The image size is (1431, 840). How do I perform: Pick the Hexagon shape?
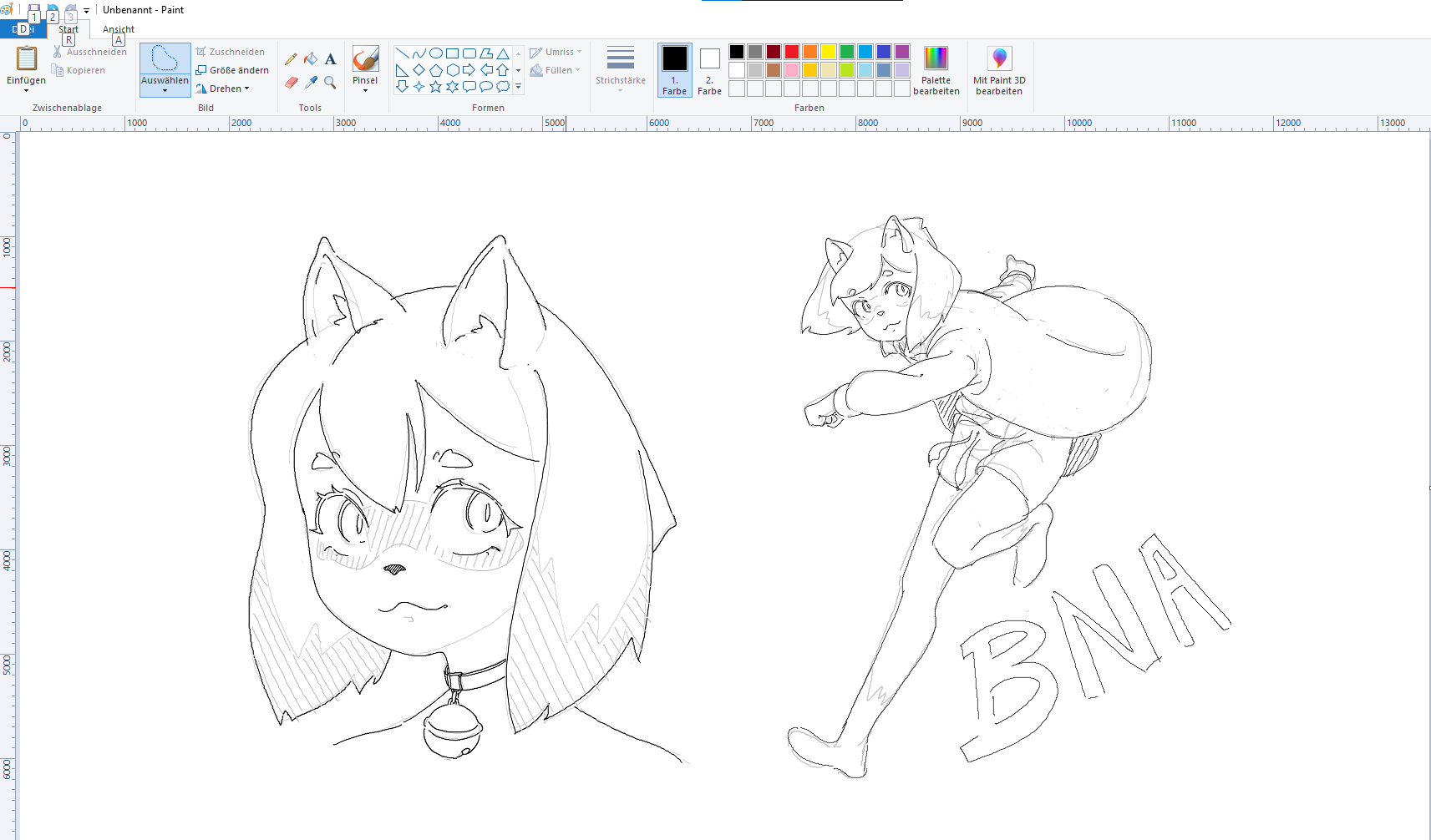pos(452,70)
